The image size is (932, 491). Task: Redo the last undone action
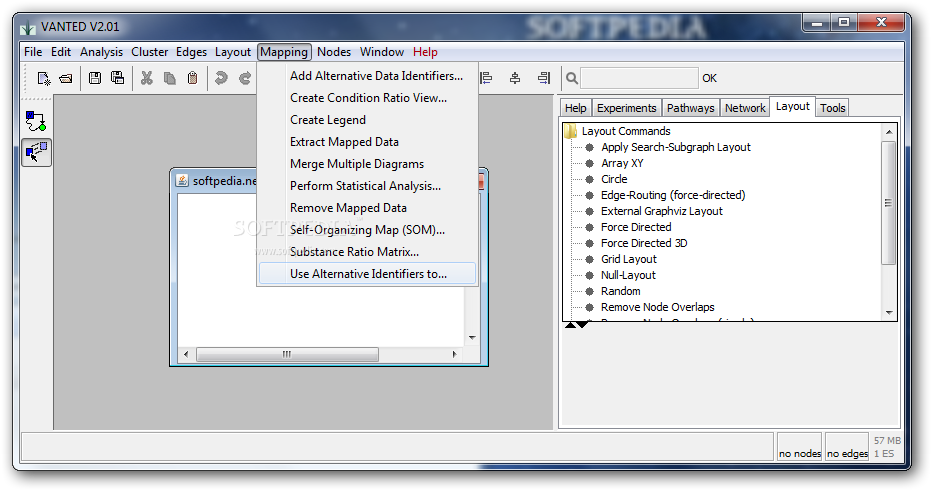click(x=245, y=78)
